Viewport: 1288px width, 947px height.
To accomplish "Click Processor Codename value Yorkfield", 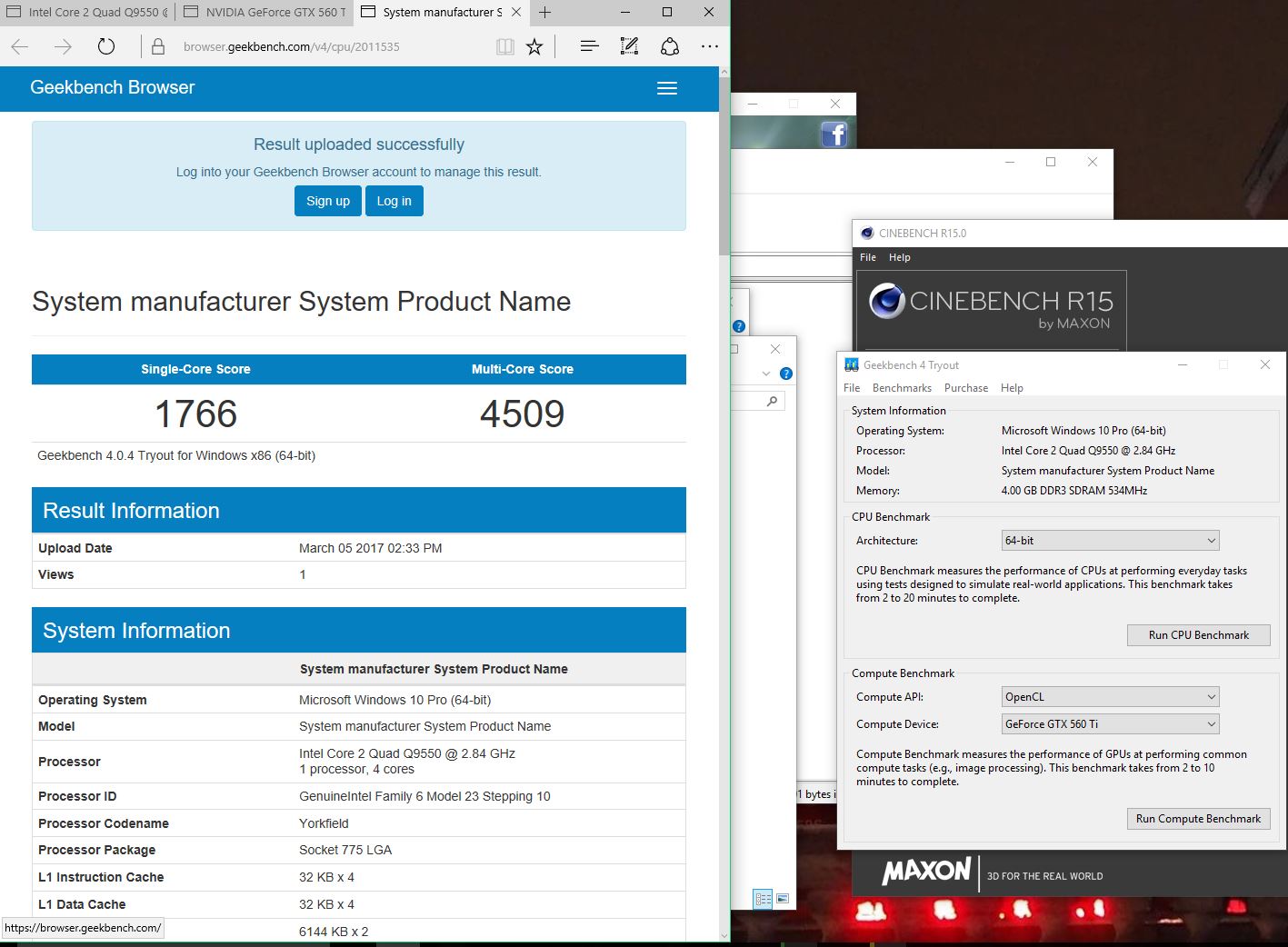I will pyautogui.click(x=324, y=823).
